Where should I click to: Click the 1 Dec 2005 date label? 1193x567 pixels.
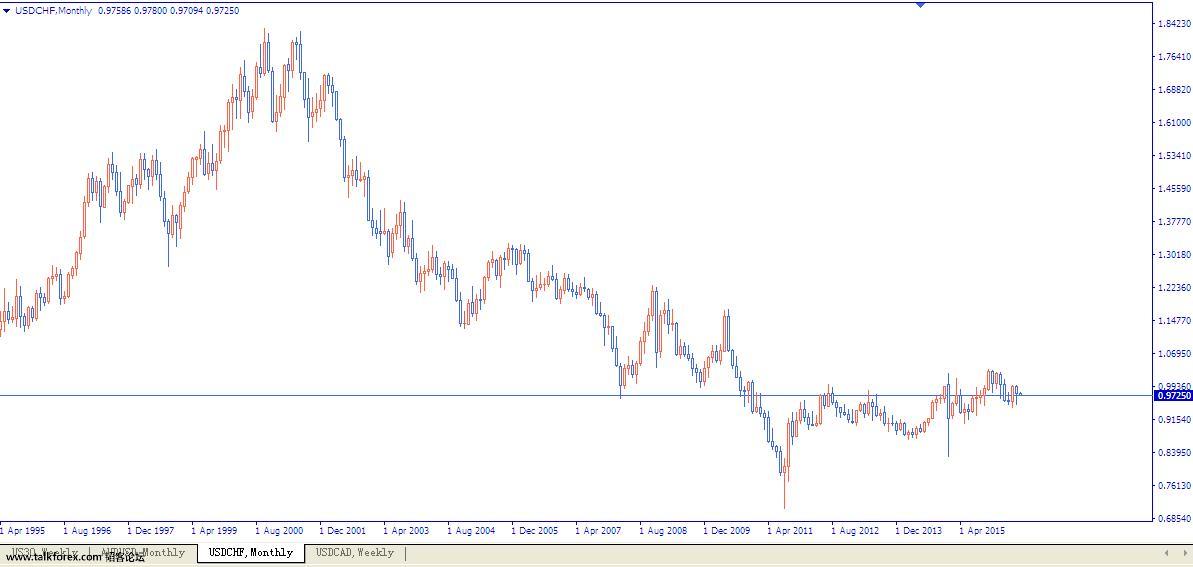click(x=535, y=530)
